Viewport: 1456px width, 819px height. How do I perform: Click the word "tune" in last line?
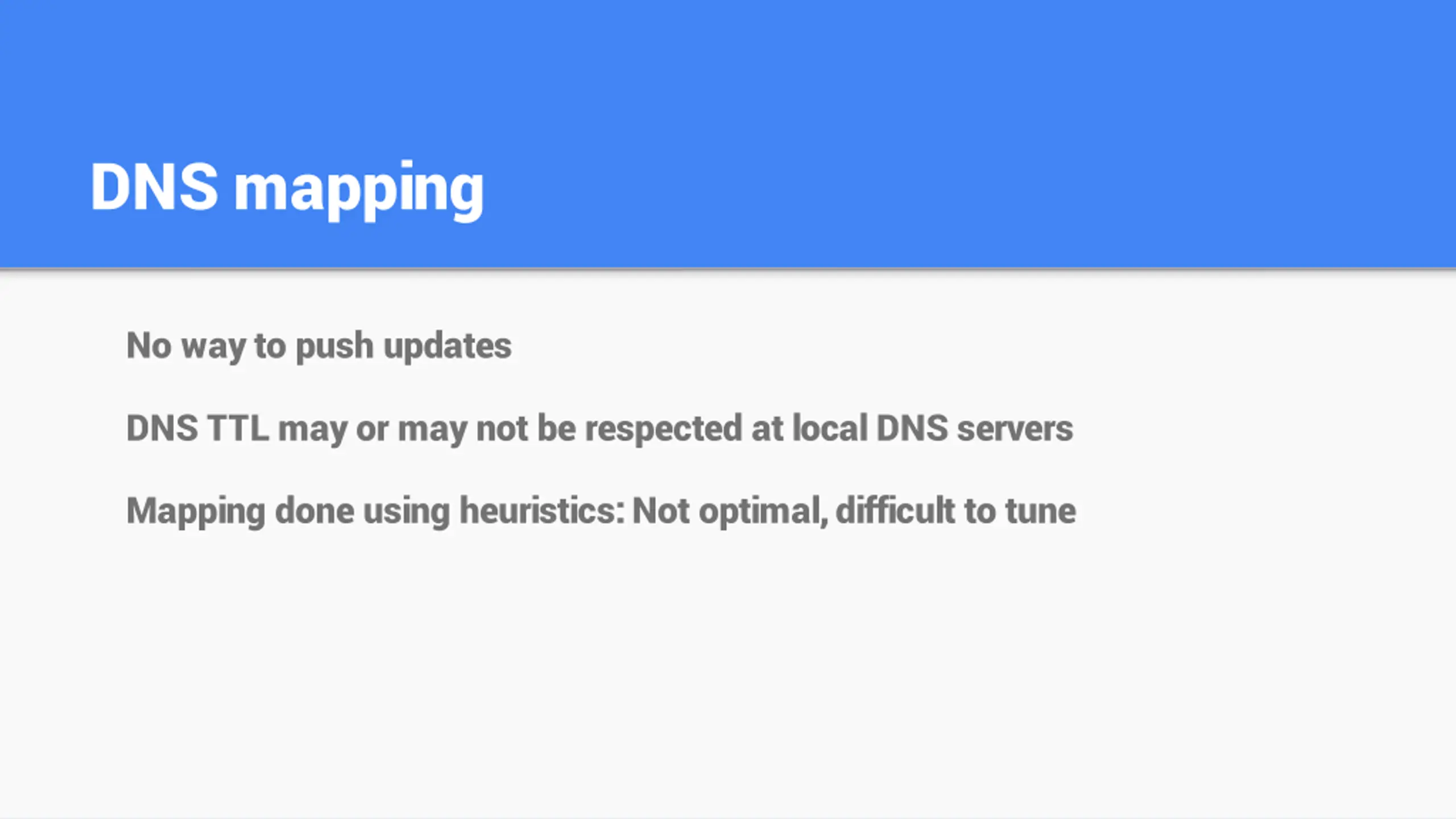[1041, 511]
